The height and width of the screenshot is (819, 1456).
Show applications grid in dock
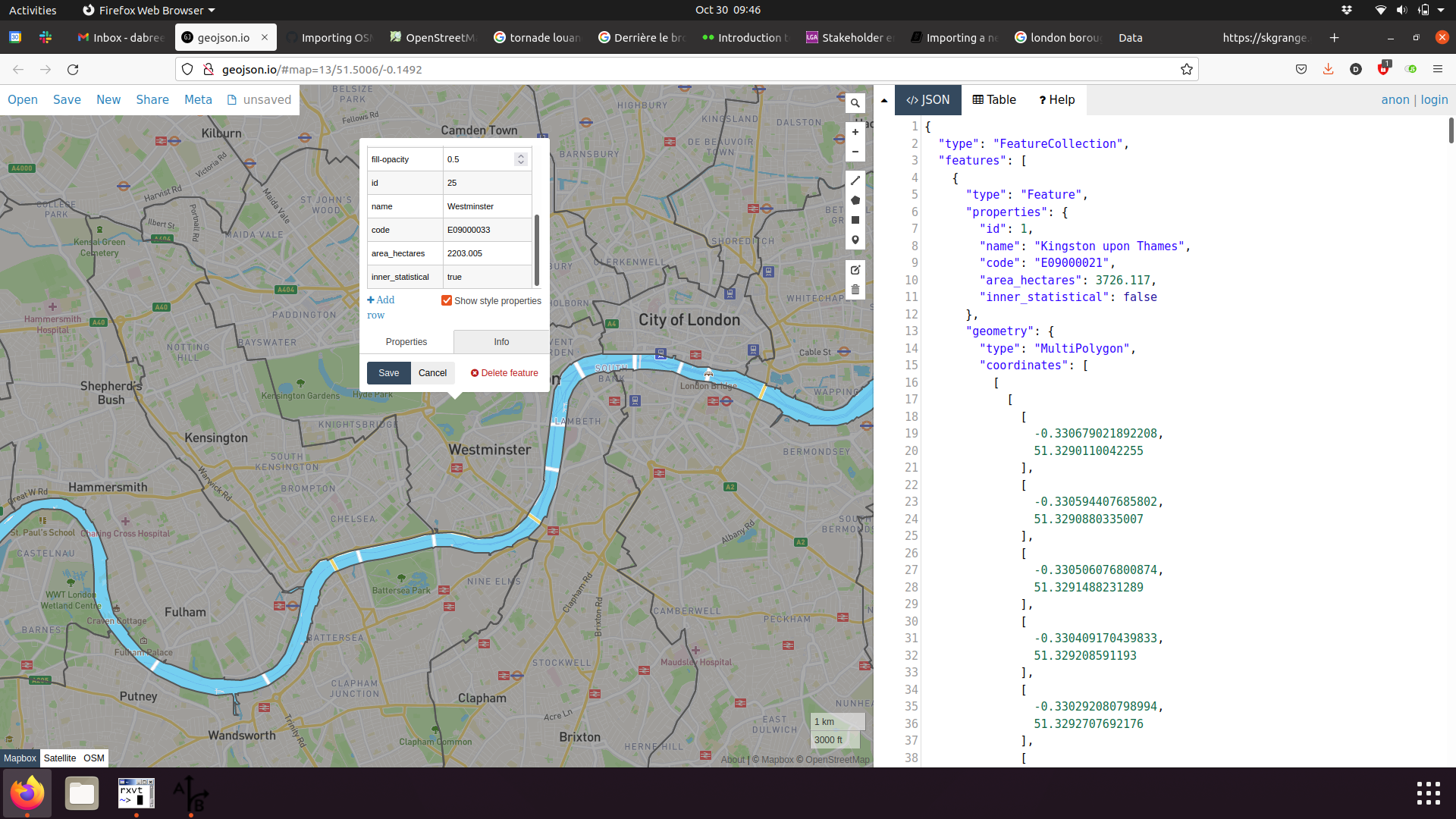click(1429, 793)
